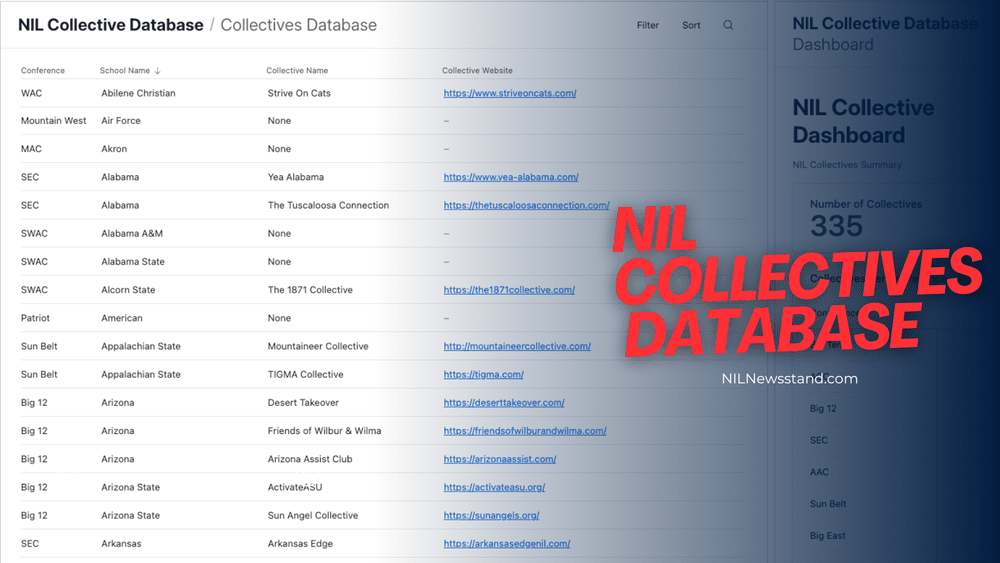Viewport: 1000px width, 563px height.
Task: Click the Collective Name column header
Action: pos(297,71)
